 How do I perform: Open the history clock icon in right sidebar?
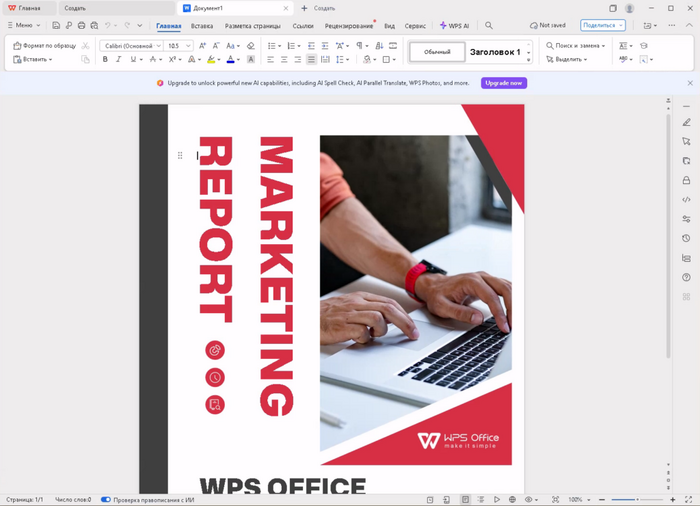686,238
